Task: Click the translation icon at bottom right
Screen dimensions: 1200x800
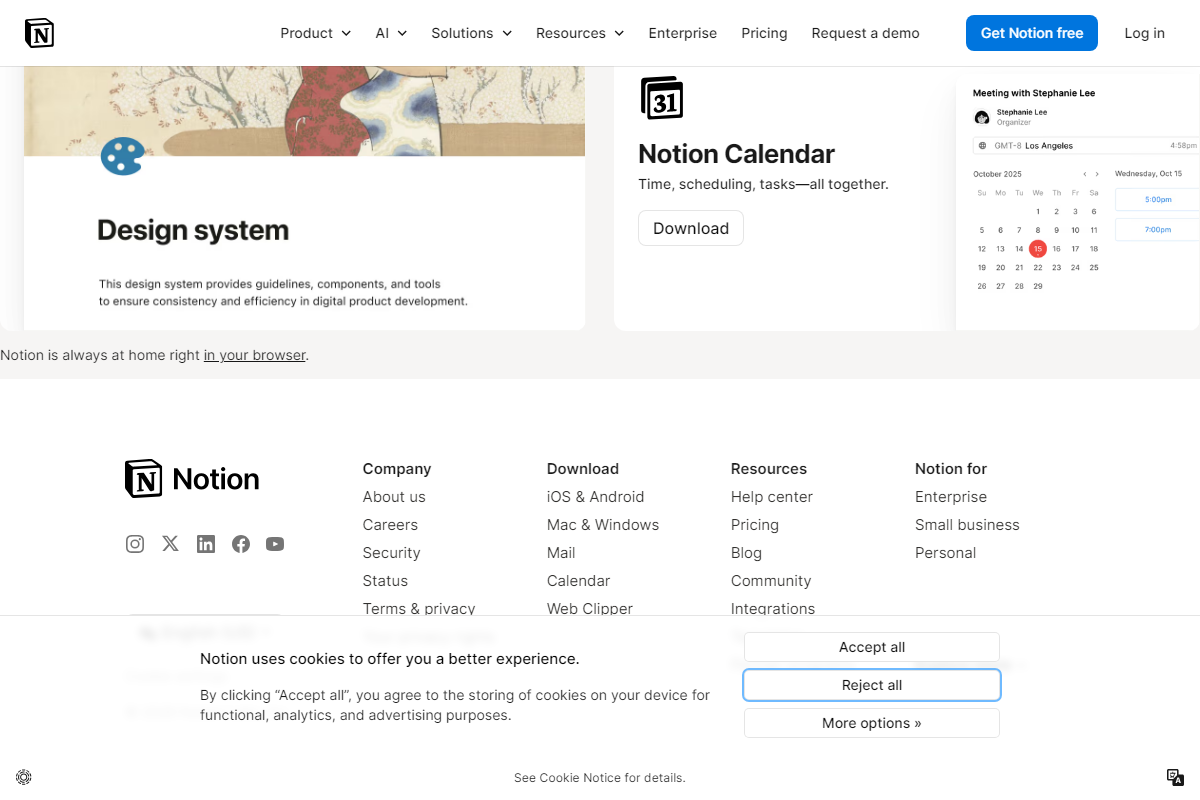Action: pyautogui.click(x=1174, y=777)
